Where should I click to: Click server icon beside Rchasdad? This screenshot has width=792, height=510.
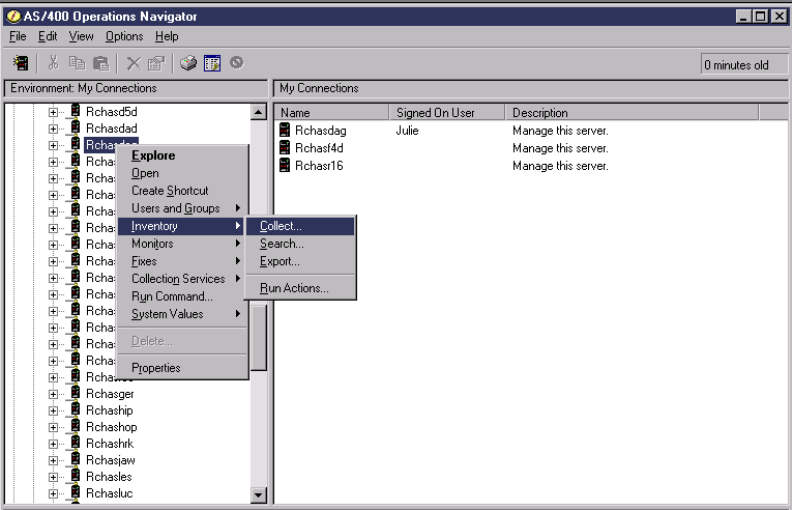point(75,128)
